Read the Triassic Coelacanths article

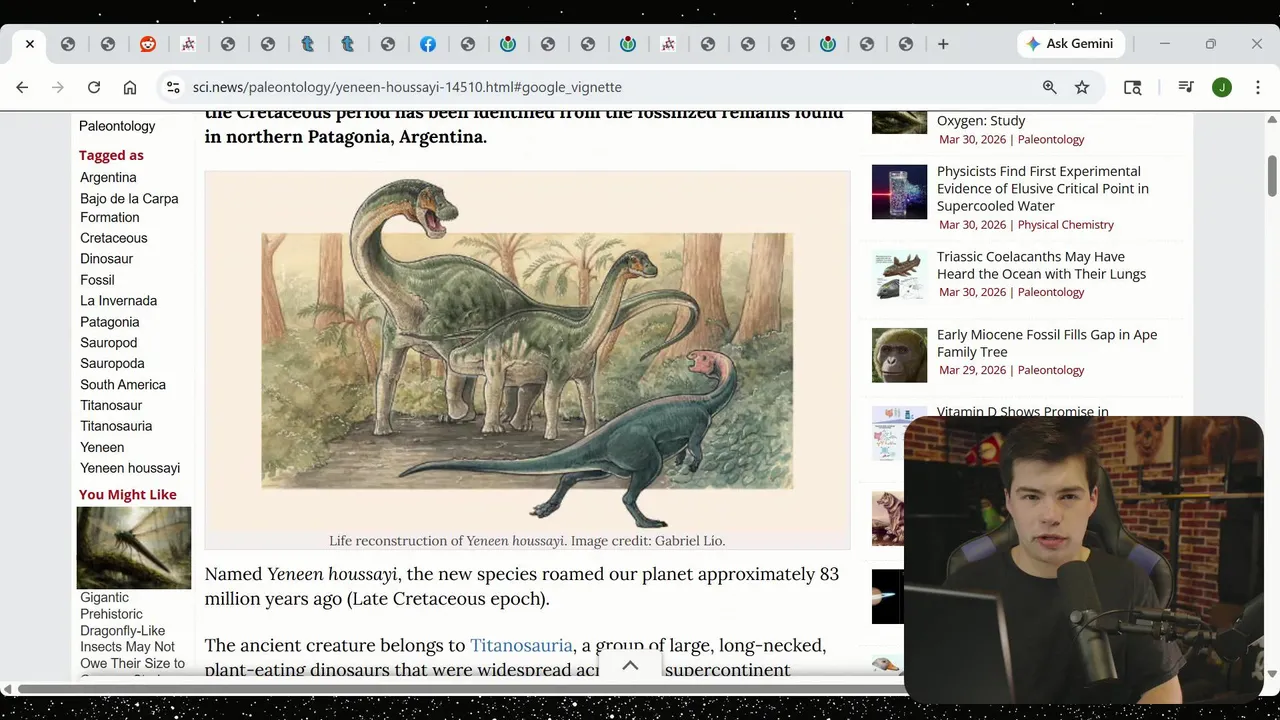click(1041, 265)
